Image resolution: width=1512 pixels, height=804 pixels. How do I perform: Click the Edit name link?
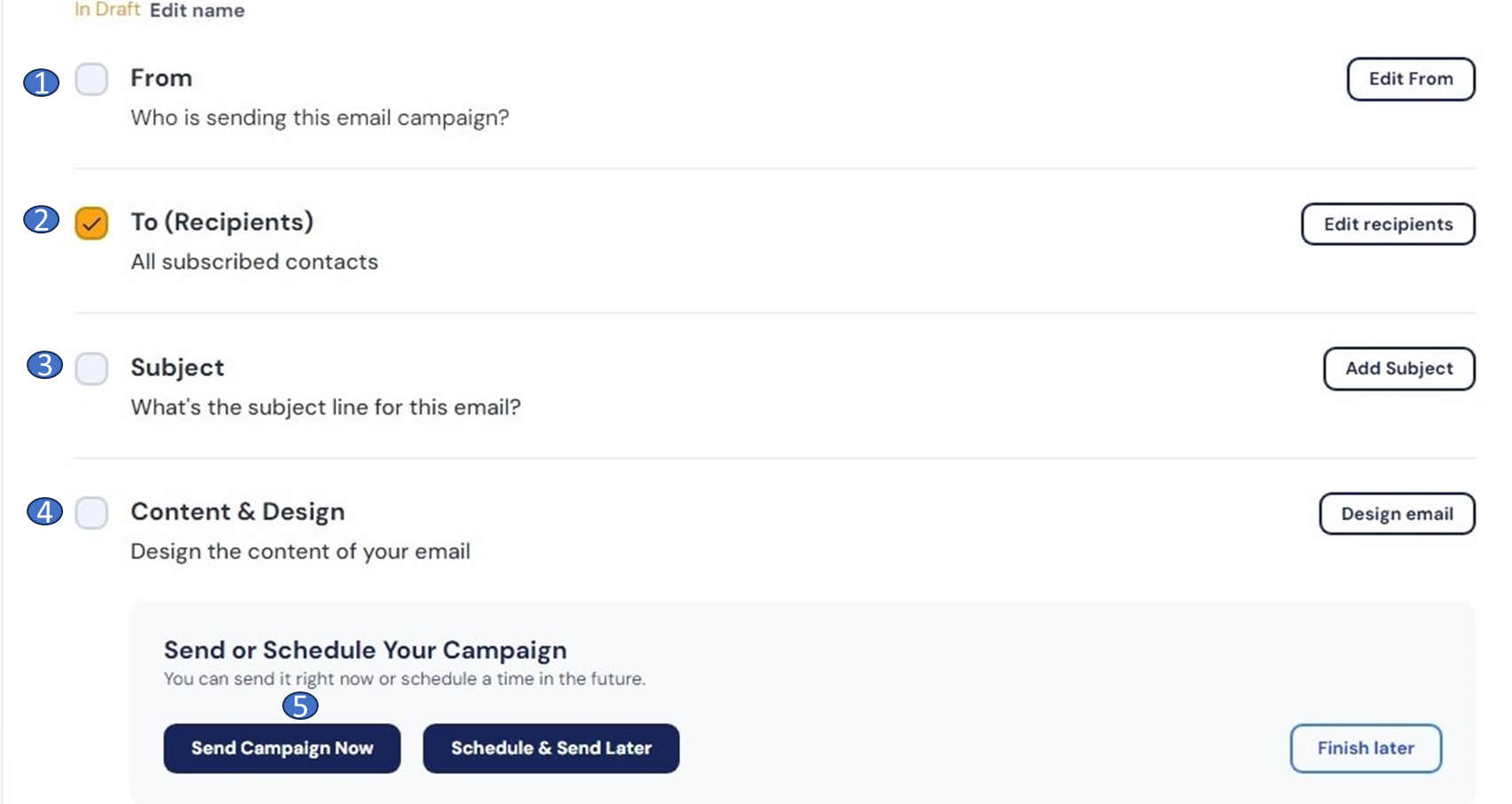tap(197, 11)
